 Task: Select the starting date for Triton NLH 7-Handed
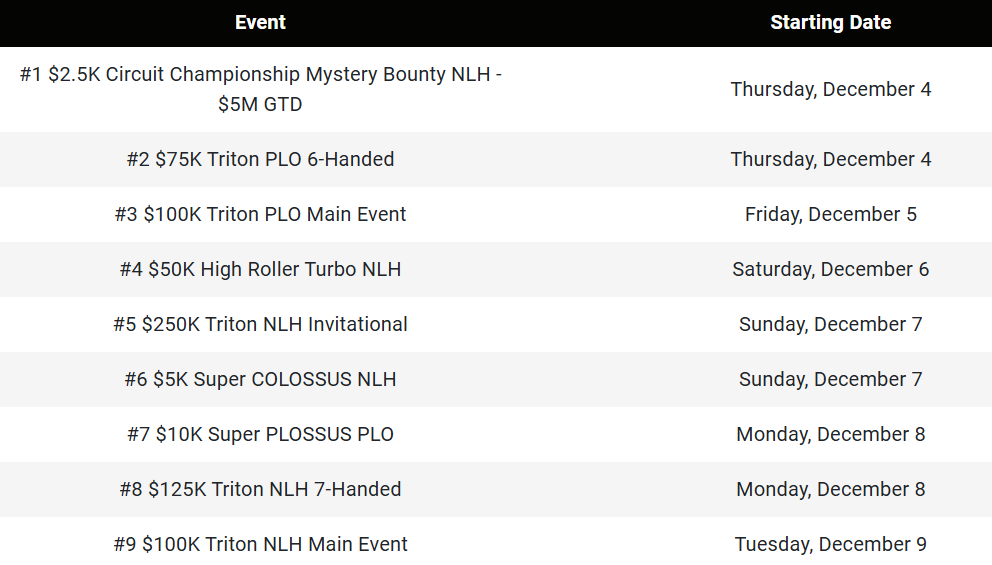coord(830,489)
